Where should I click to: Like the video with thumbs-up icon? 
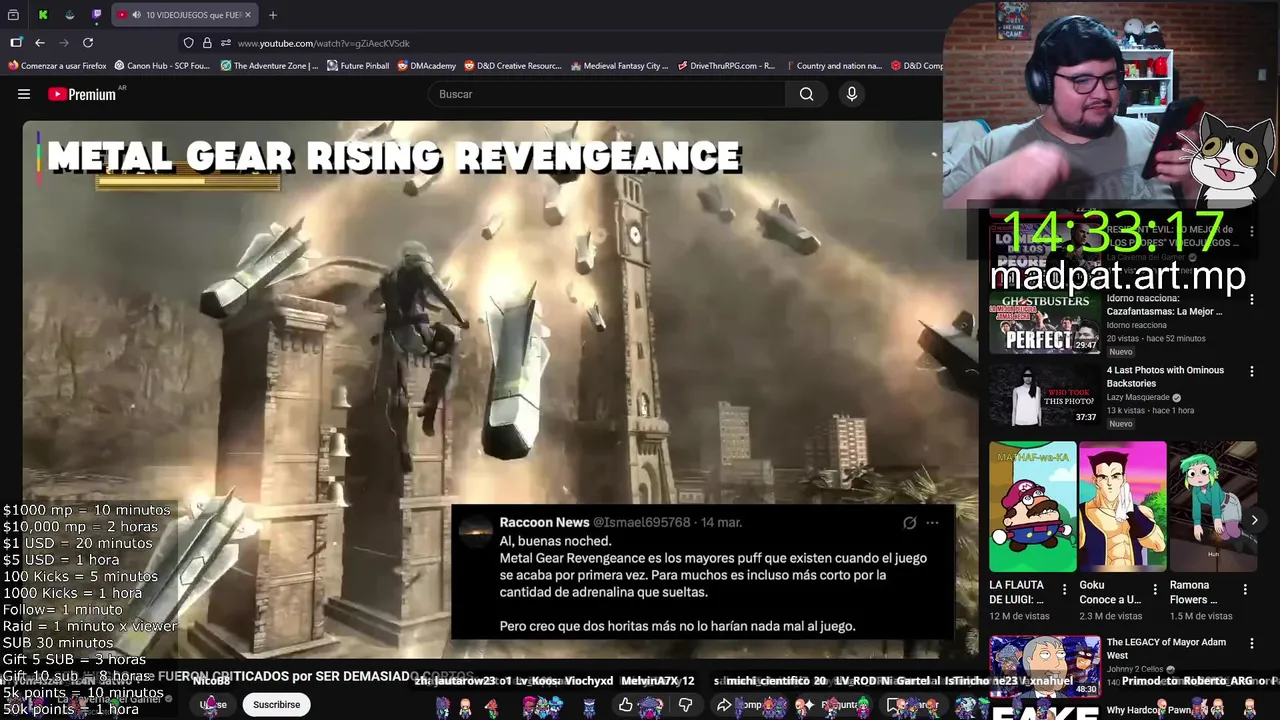pyautogui.click(x=625, y=705)
